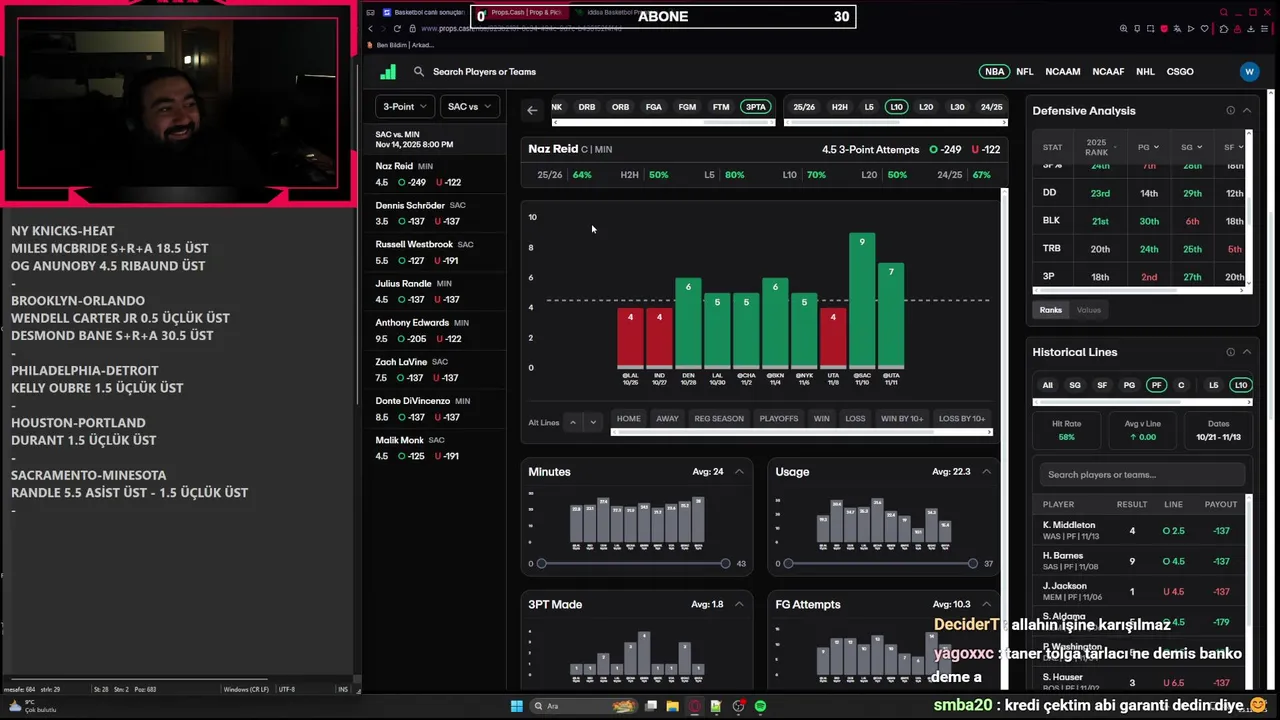
Task: Open the 3-Point stat dropdown
Action: click(x=405, y=107)
